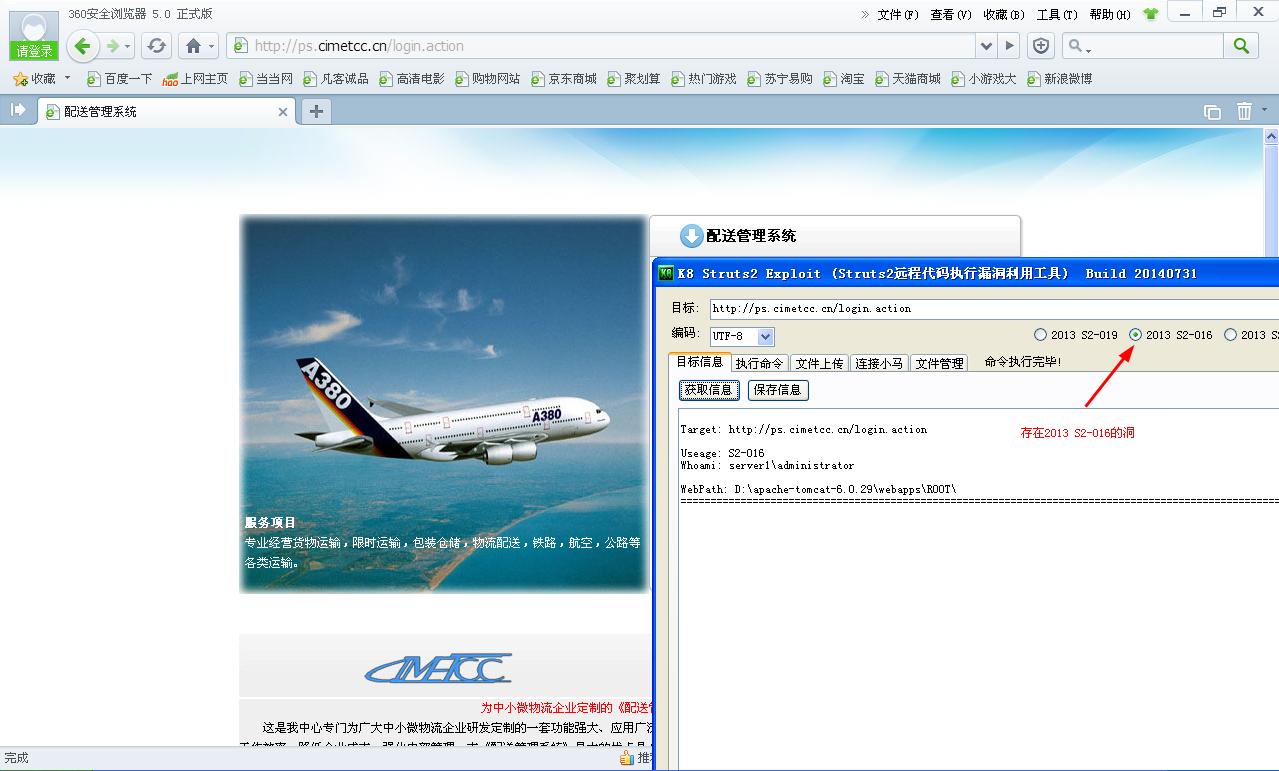This screenshot has width=1279, height=771.
Task: Open the 购物网站 bookmark
Action: coord(487,78)
